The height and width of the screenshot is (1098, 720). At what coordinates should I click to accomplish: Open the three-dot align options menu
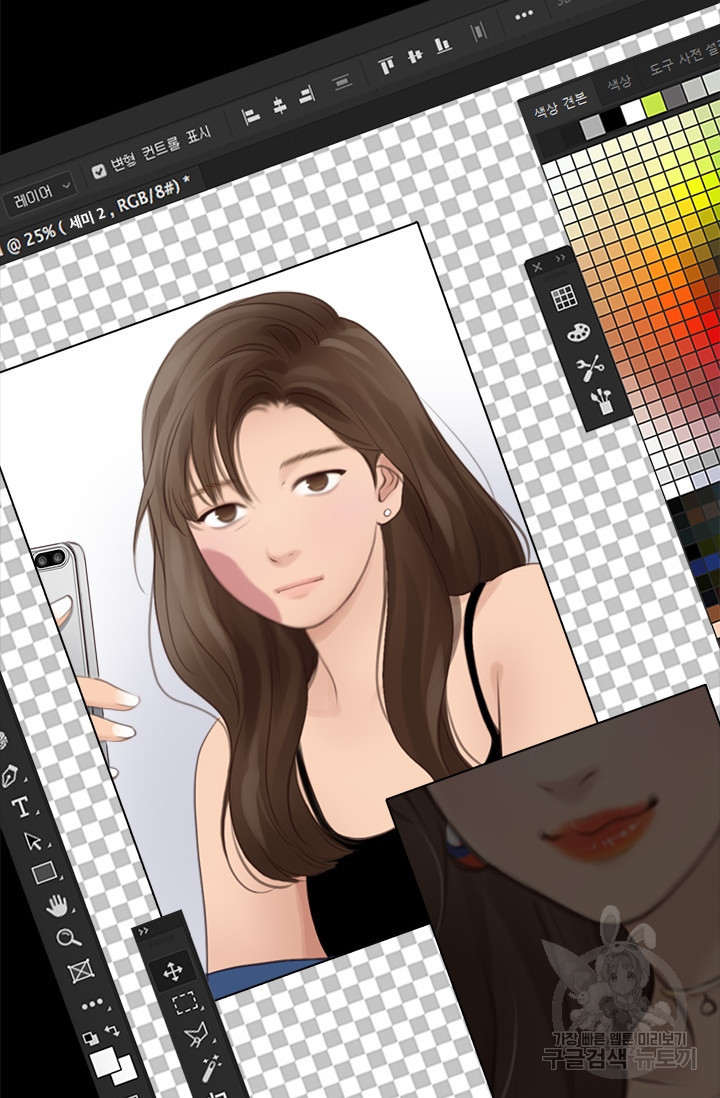coord(524,16)
